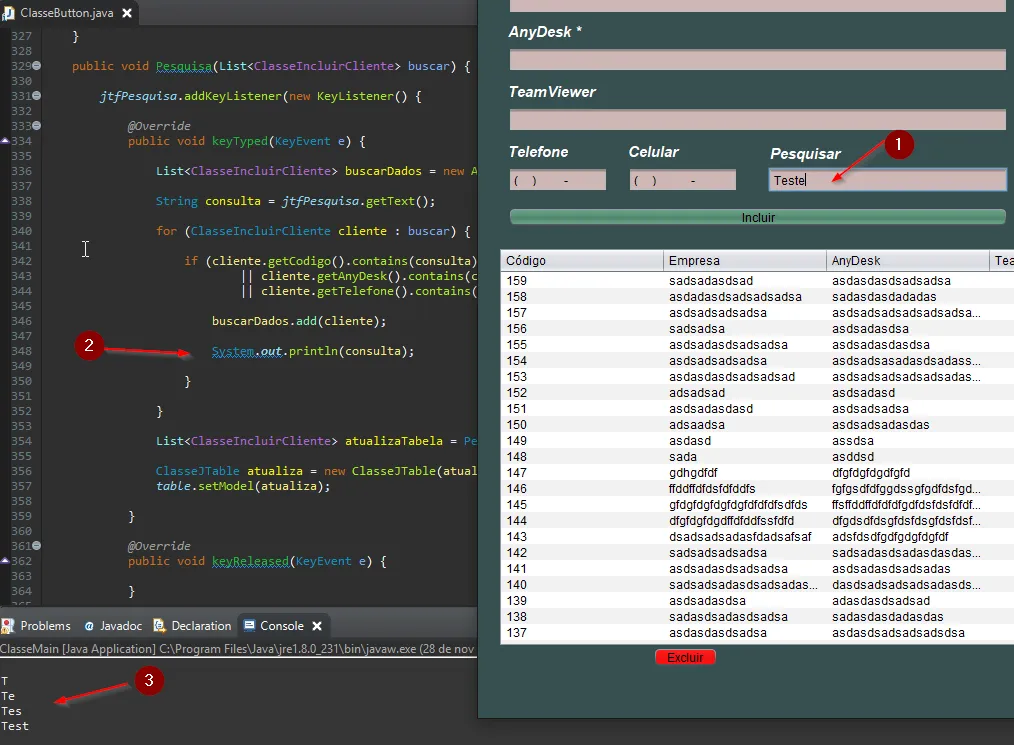1014x745 pixels.
Task: Collapse the KeyListener block at line 331
Action: pyautogui.click(x=37, y=96)
